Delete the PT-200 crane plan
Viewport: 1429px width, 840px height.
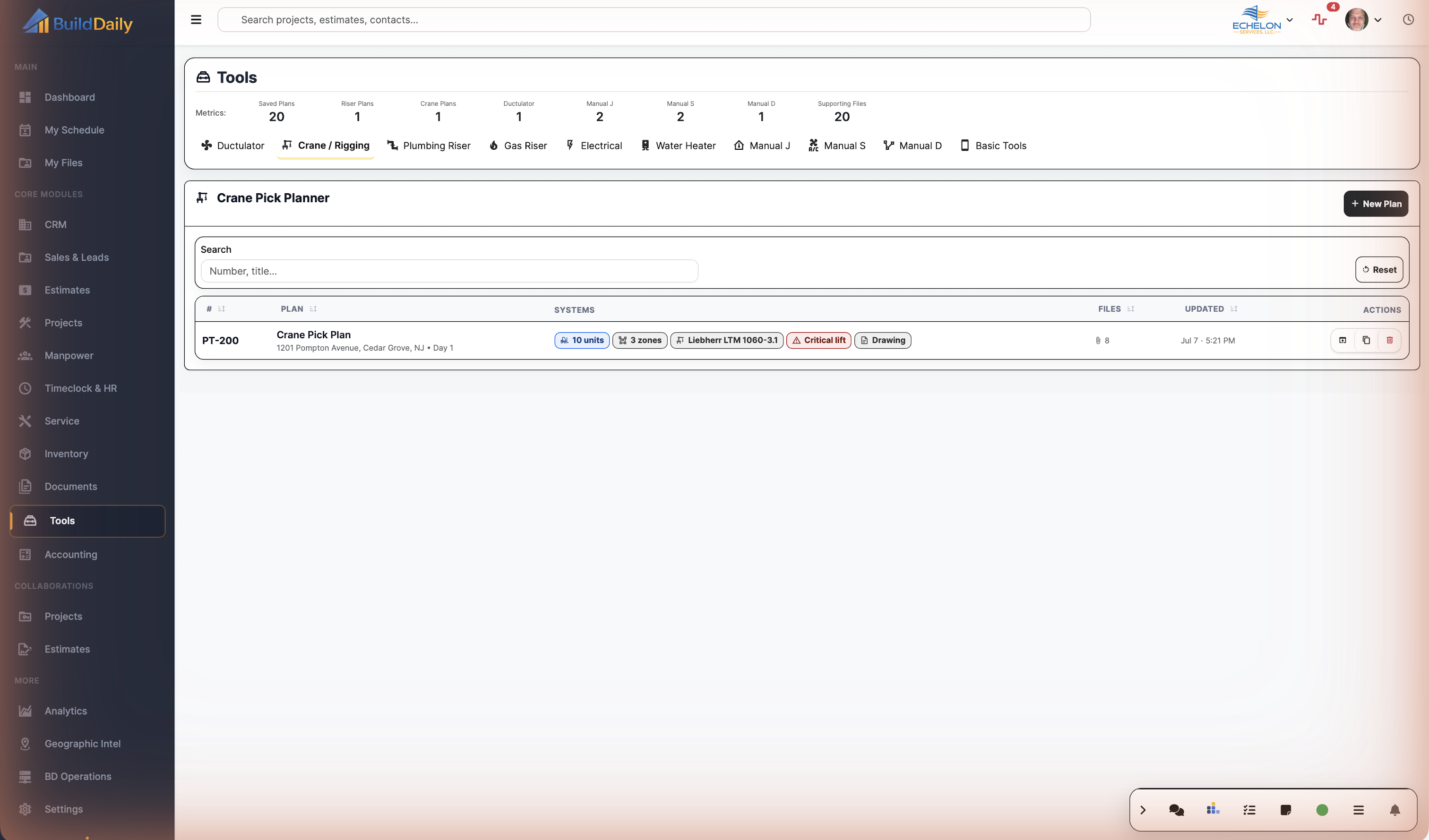point(1389,340)
